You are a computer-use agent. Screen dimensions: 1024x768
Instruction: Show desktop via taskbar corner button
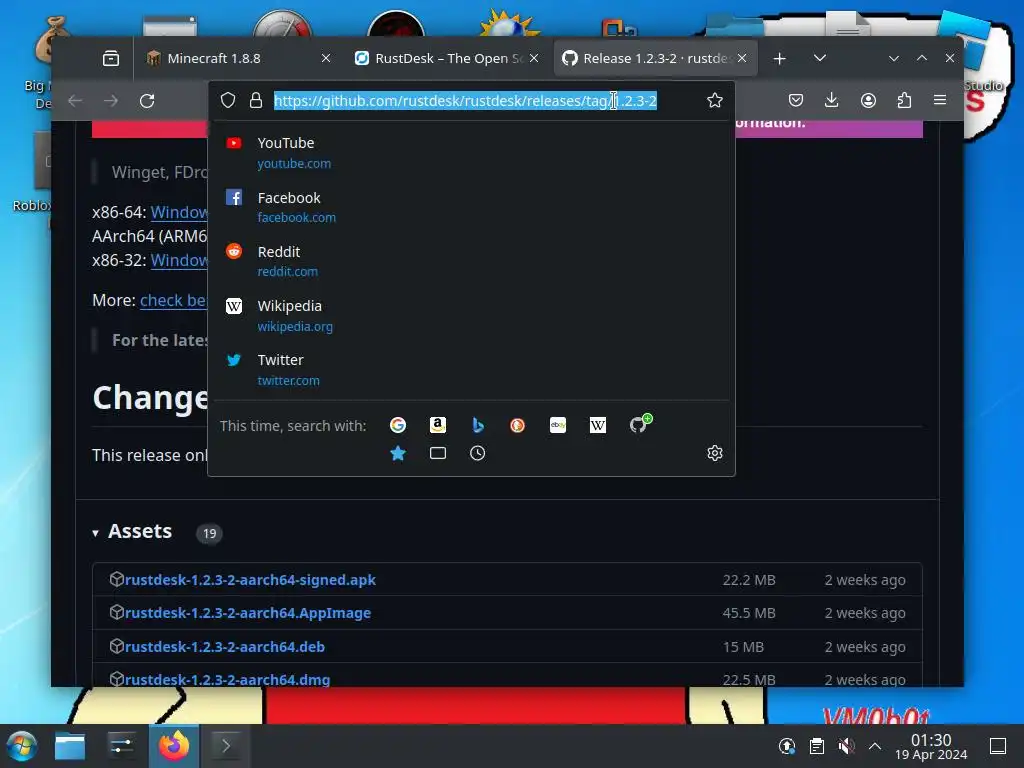[x=997, y=746]
